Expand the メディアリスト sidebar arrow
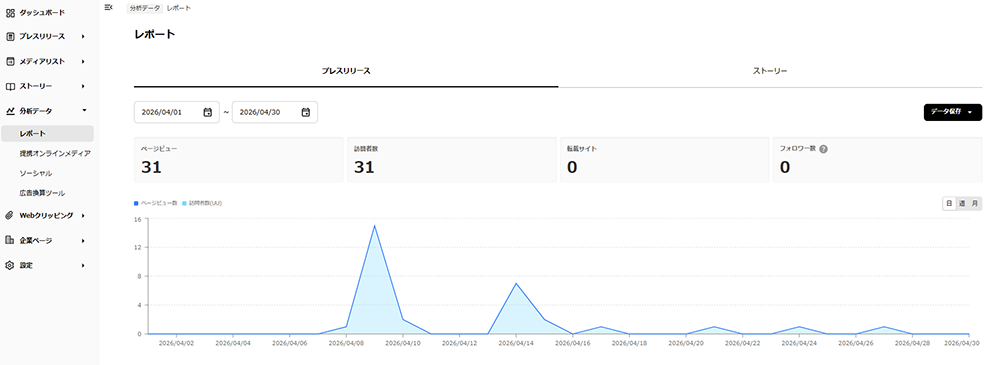The width and height of the screenshot is (1000, 365). (x=84, y=62)
